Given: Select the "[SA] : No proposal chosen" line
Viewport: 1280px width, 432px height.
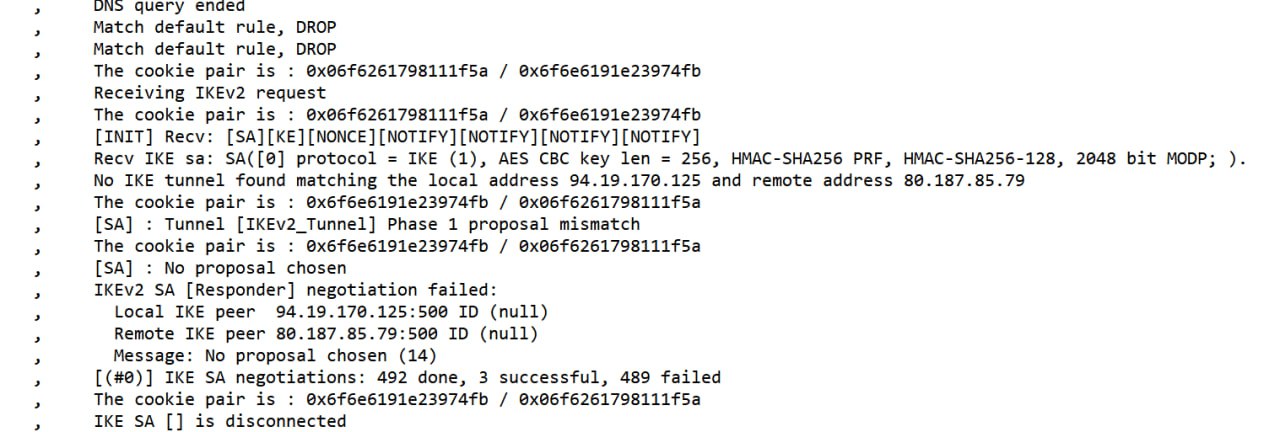Looking at the screenshot, I should 220,268.
